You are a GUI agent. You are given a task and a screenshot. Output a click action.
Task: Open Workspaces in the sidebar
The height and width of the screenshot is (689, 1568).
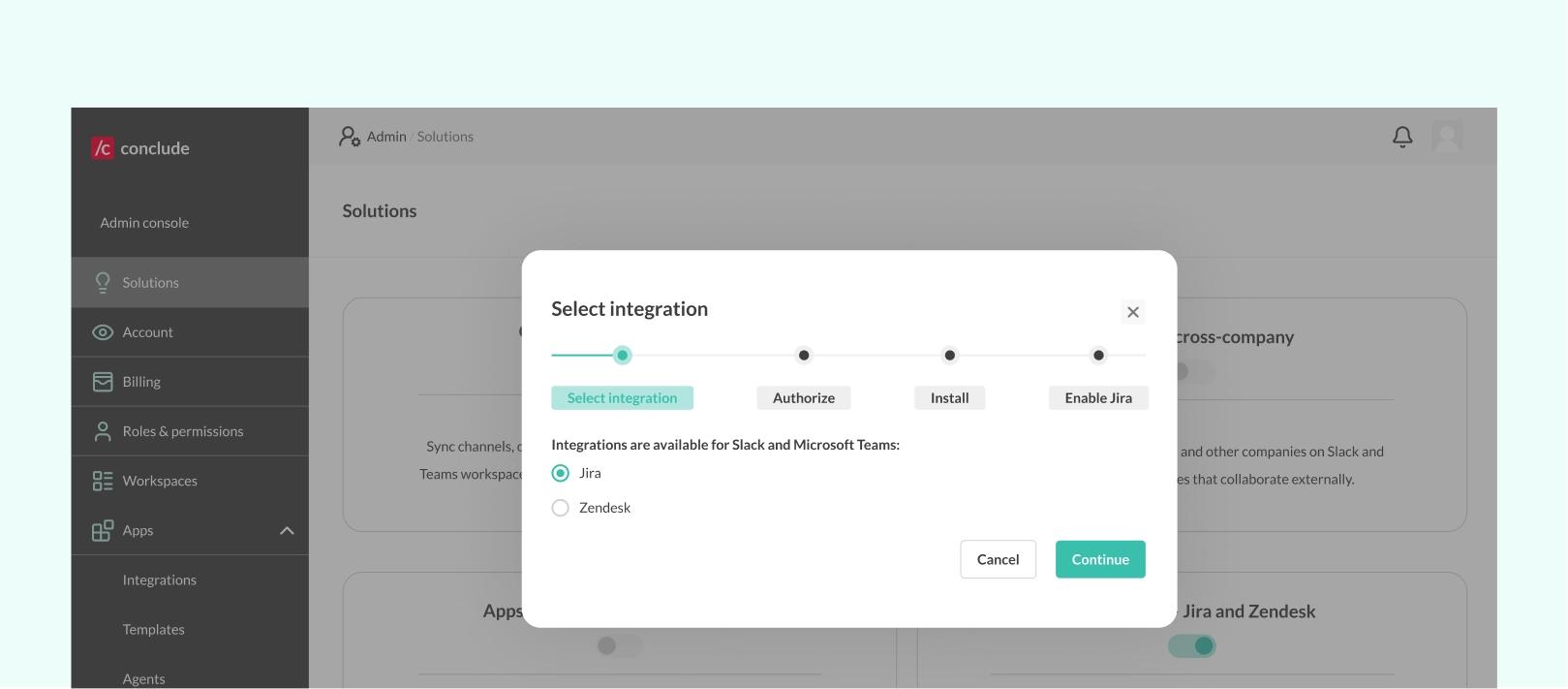click(x=190, y=481)
